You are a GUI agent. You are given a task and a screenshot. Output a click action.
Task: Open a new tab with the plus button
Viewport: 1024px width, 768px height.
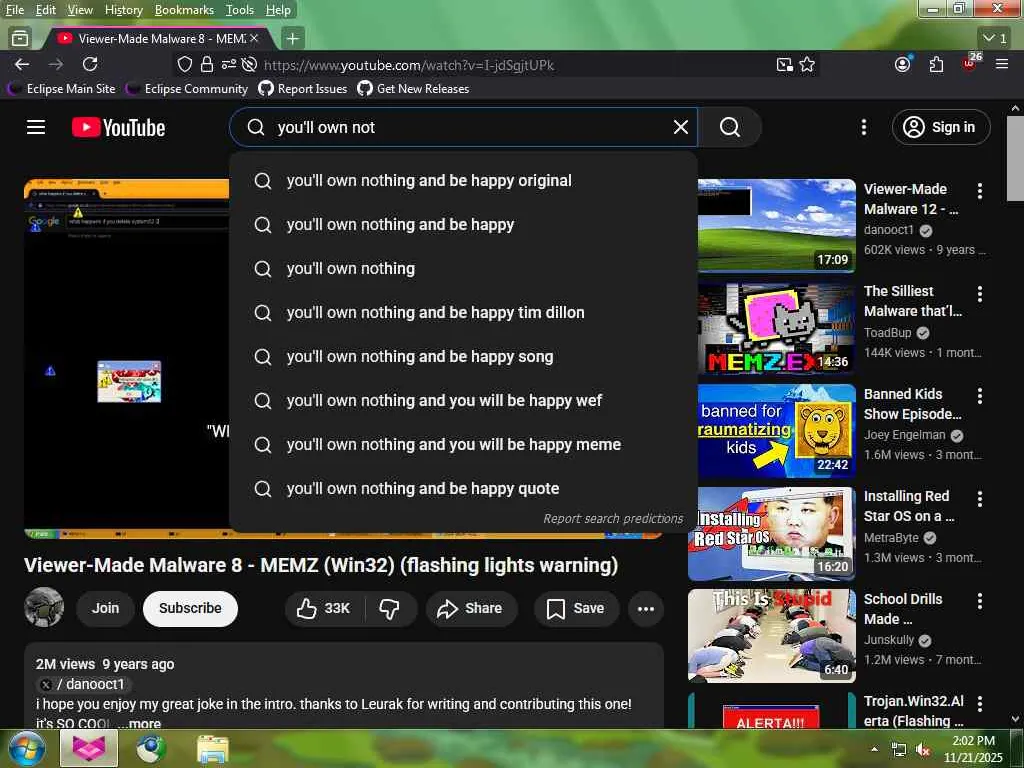293,39
